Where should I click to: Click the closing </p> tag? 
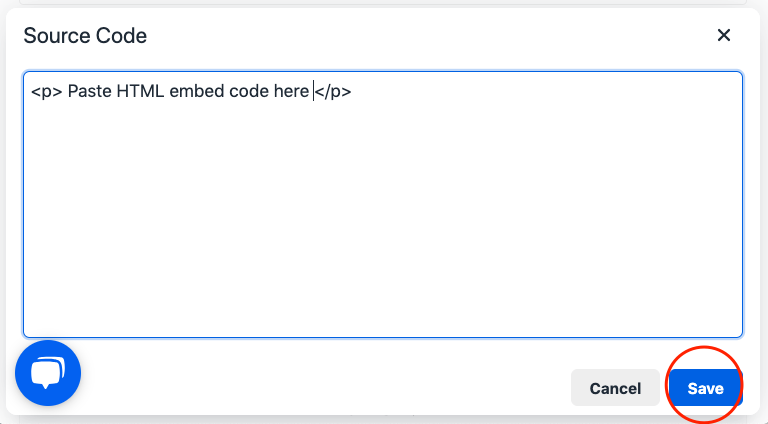(x=333, y=92)
